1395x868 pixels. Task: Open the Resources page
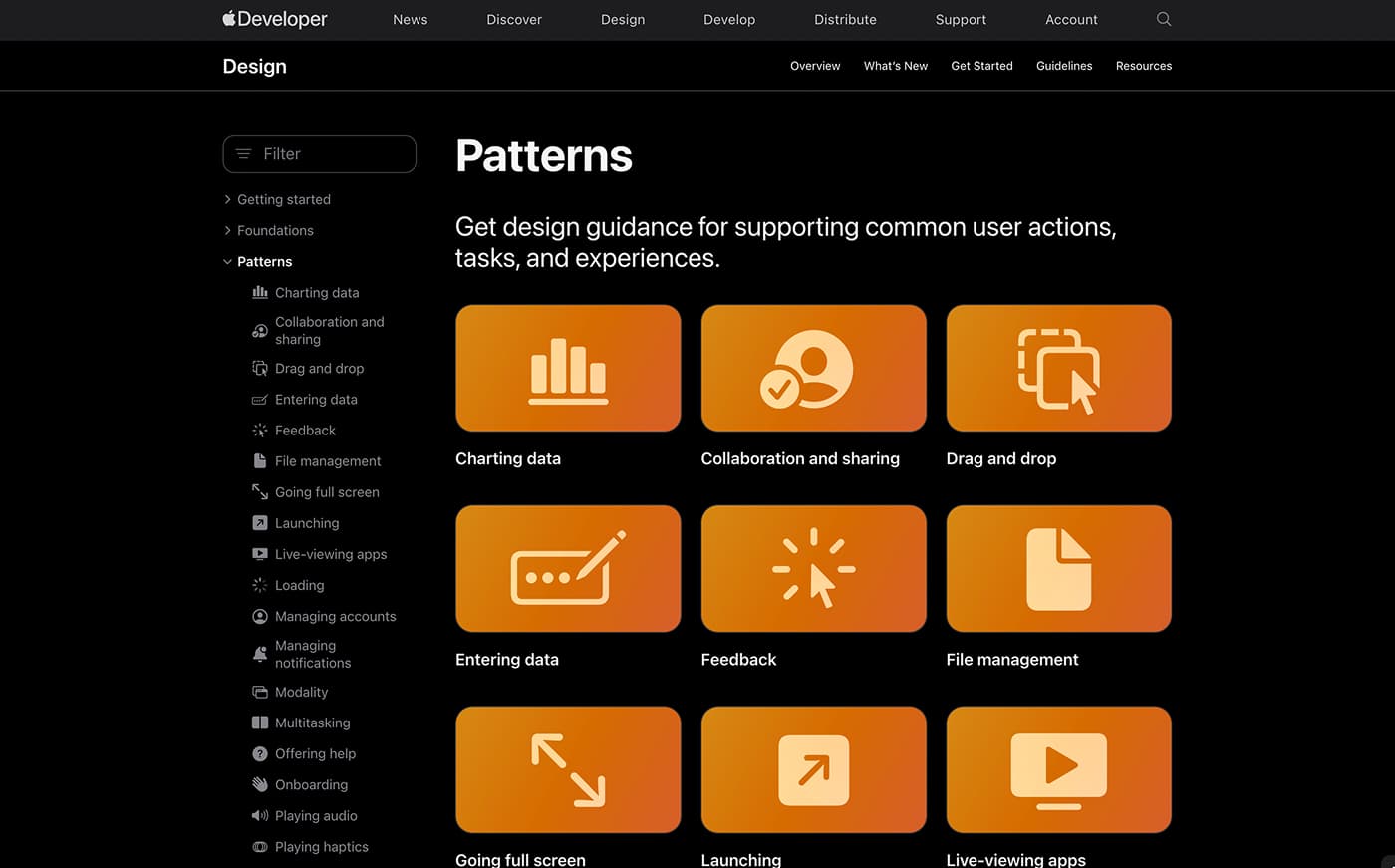pos(1143,65)
